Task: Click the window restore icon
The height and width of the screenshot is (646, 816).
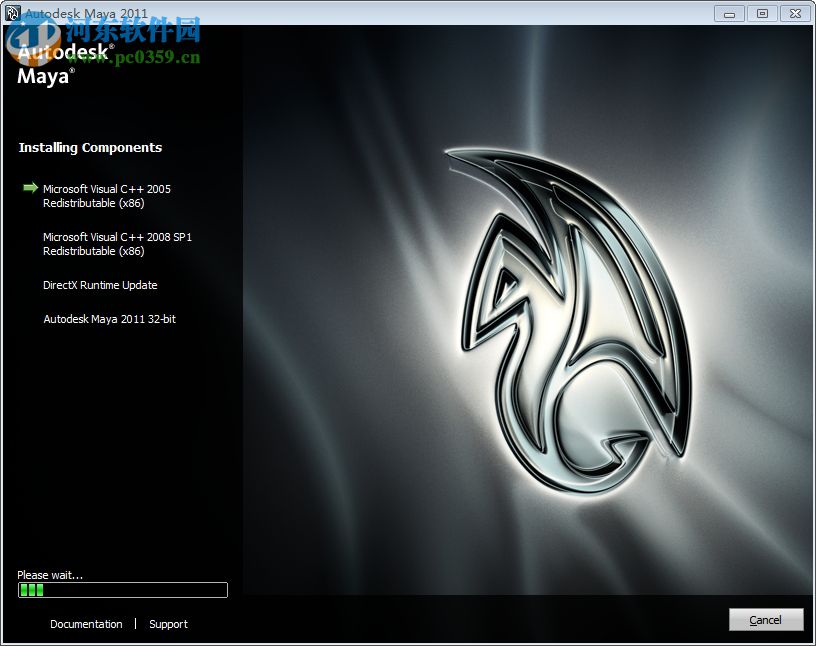Action: (760, 13)
